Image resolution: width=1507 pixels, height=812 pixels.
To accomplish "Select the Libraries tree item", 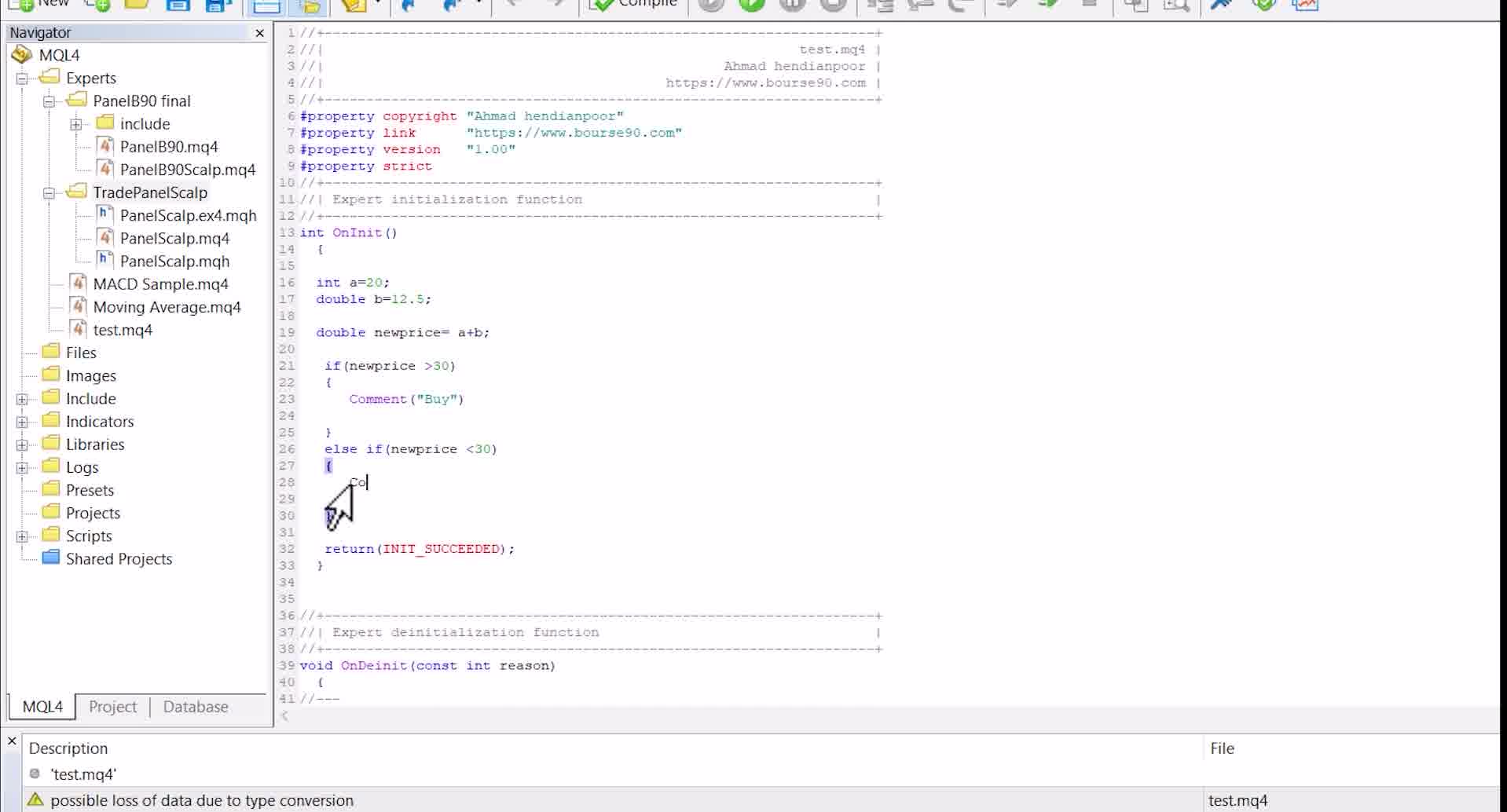I will 95,444.
